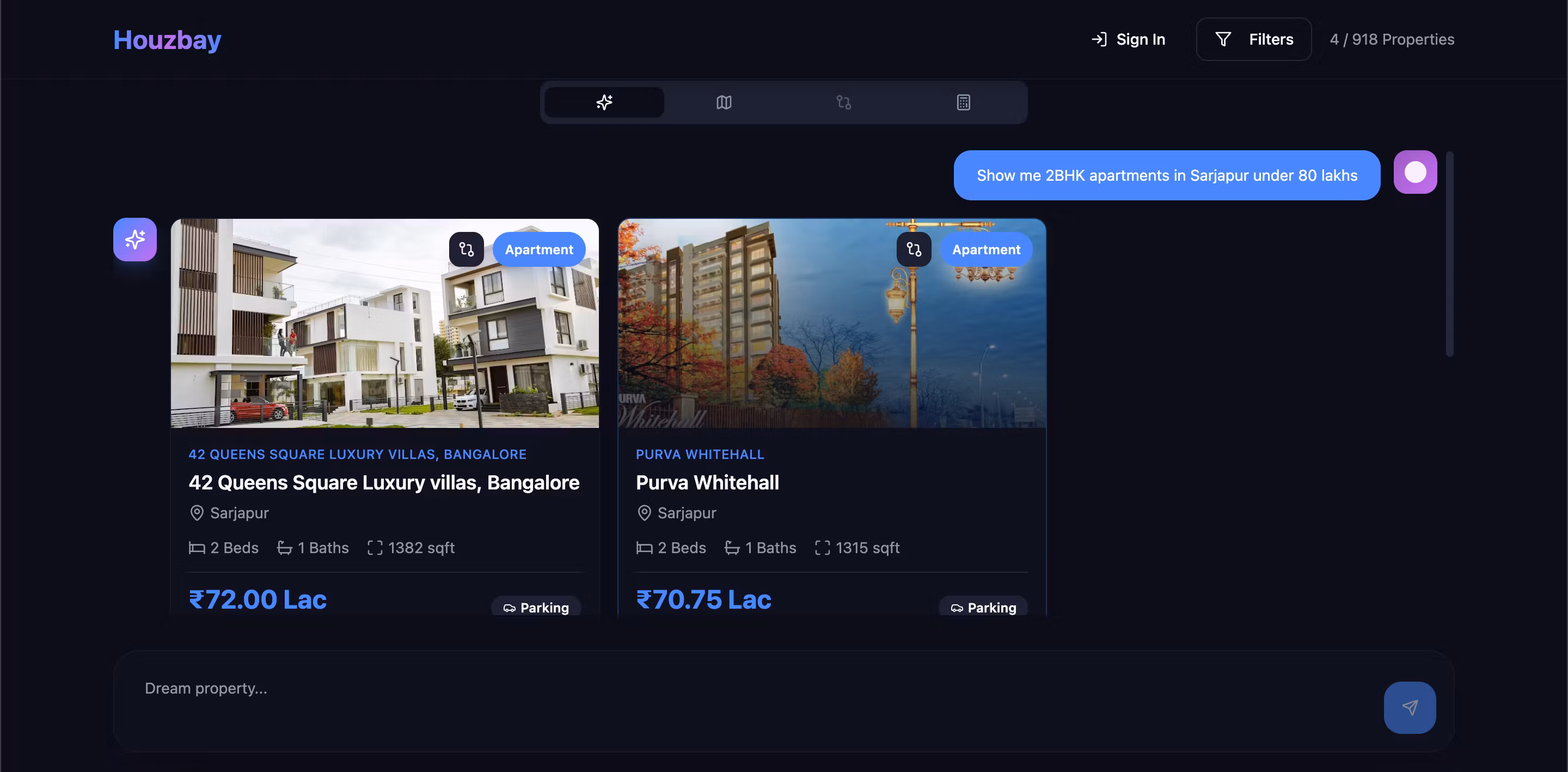This screenshot has width=1568, height=772.
Task: Click the chat scrollbar
Action: tap(1449, 253)
